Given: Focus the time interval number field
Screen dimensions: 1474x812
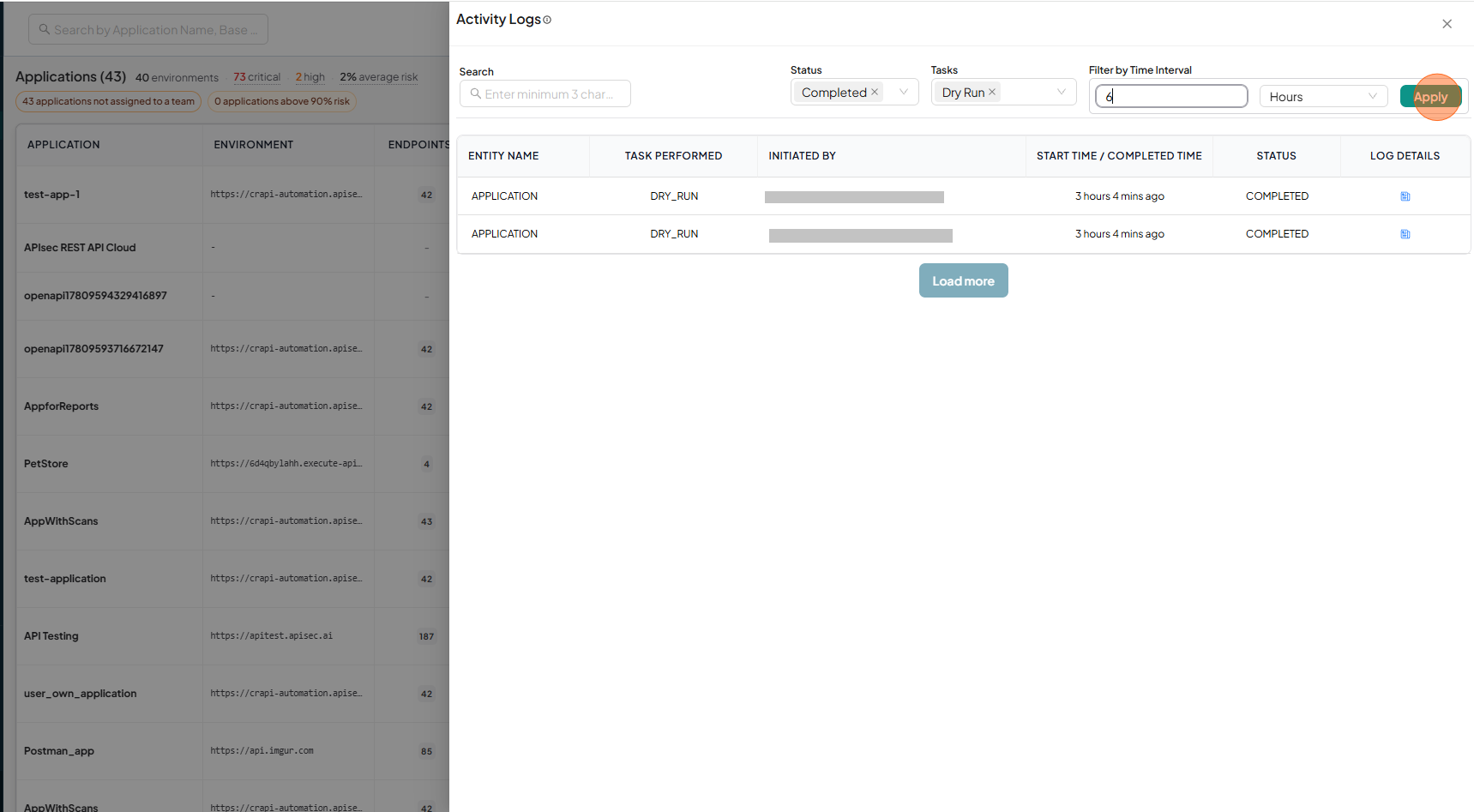Looking at the screenshot, I should [1171, 96].
